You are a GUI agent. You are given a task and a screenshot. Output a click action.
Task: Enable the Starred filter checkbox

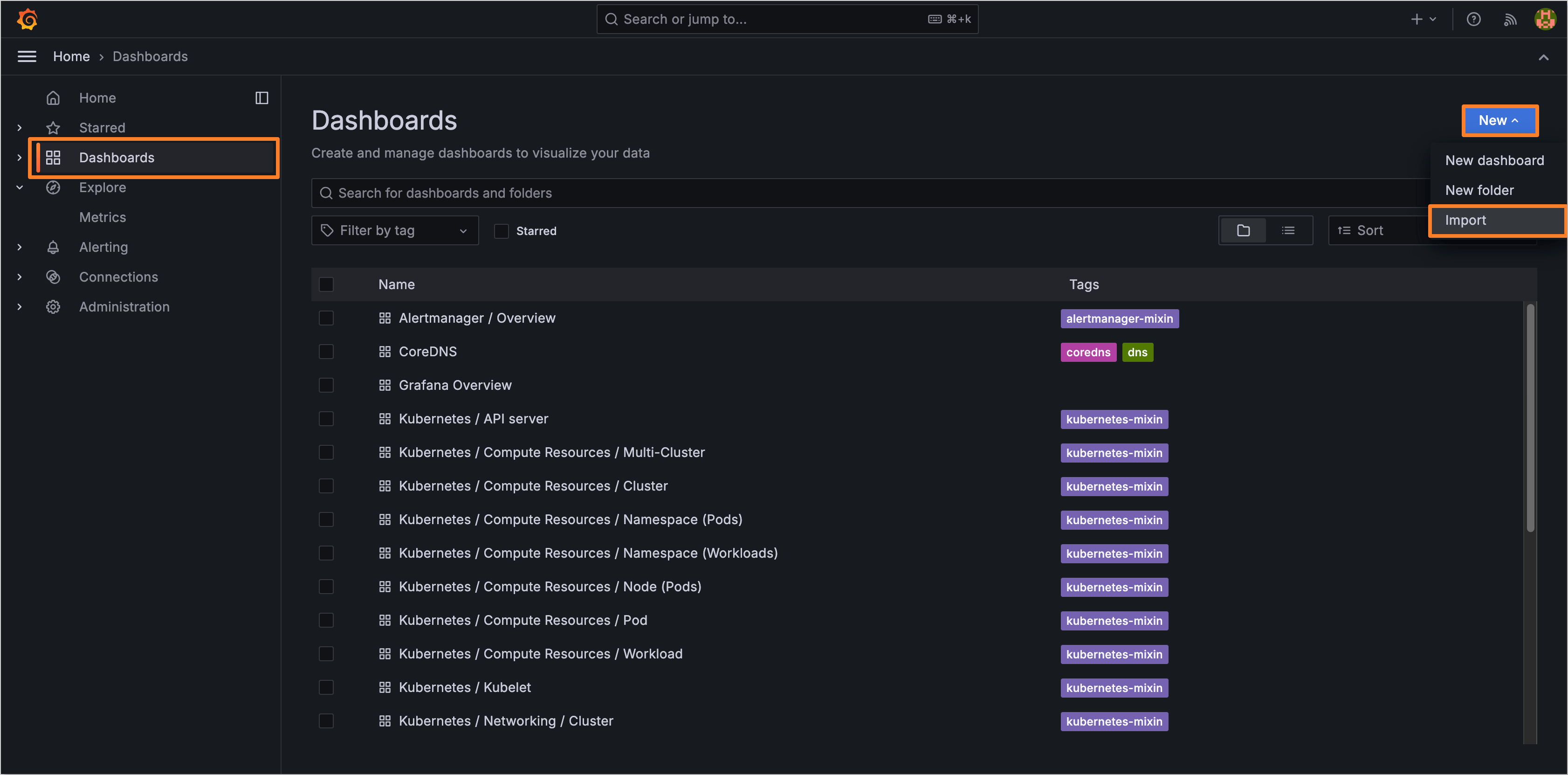502,231
